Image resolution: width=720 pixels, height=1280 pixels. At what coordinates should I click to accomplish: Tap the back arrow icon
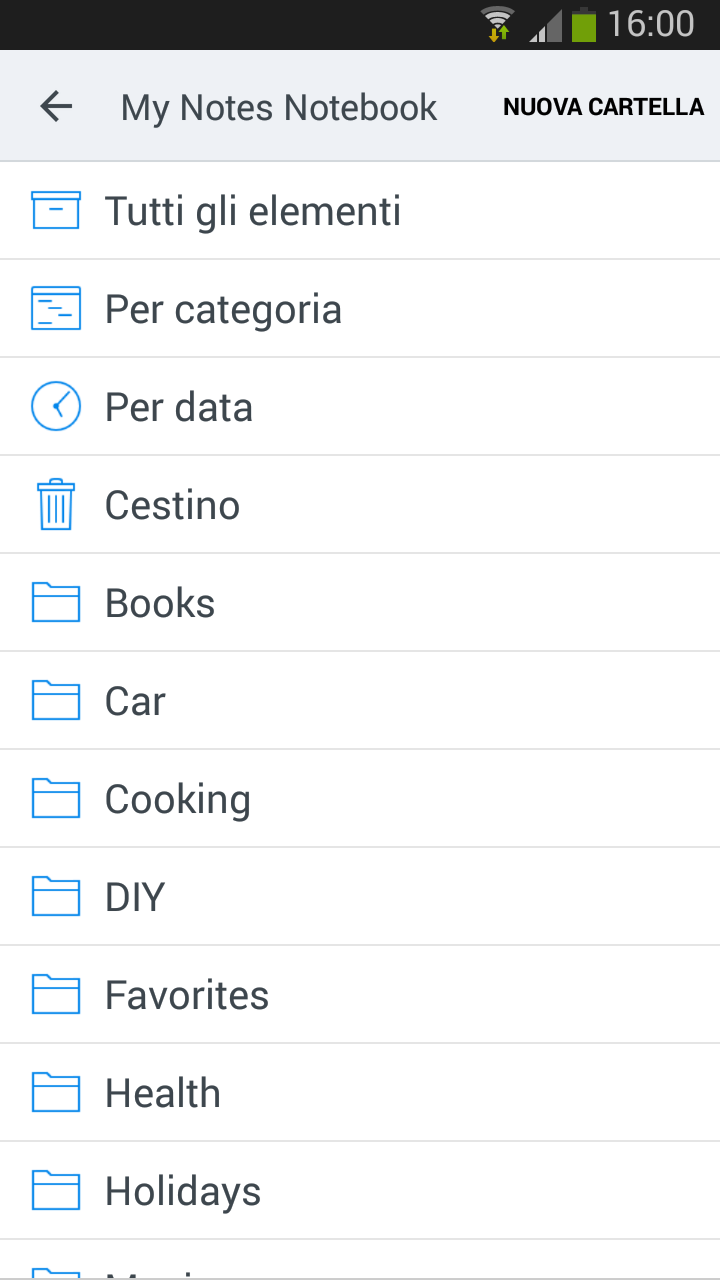[56, 106]
